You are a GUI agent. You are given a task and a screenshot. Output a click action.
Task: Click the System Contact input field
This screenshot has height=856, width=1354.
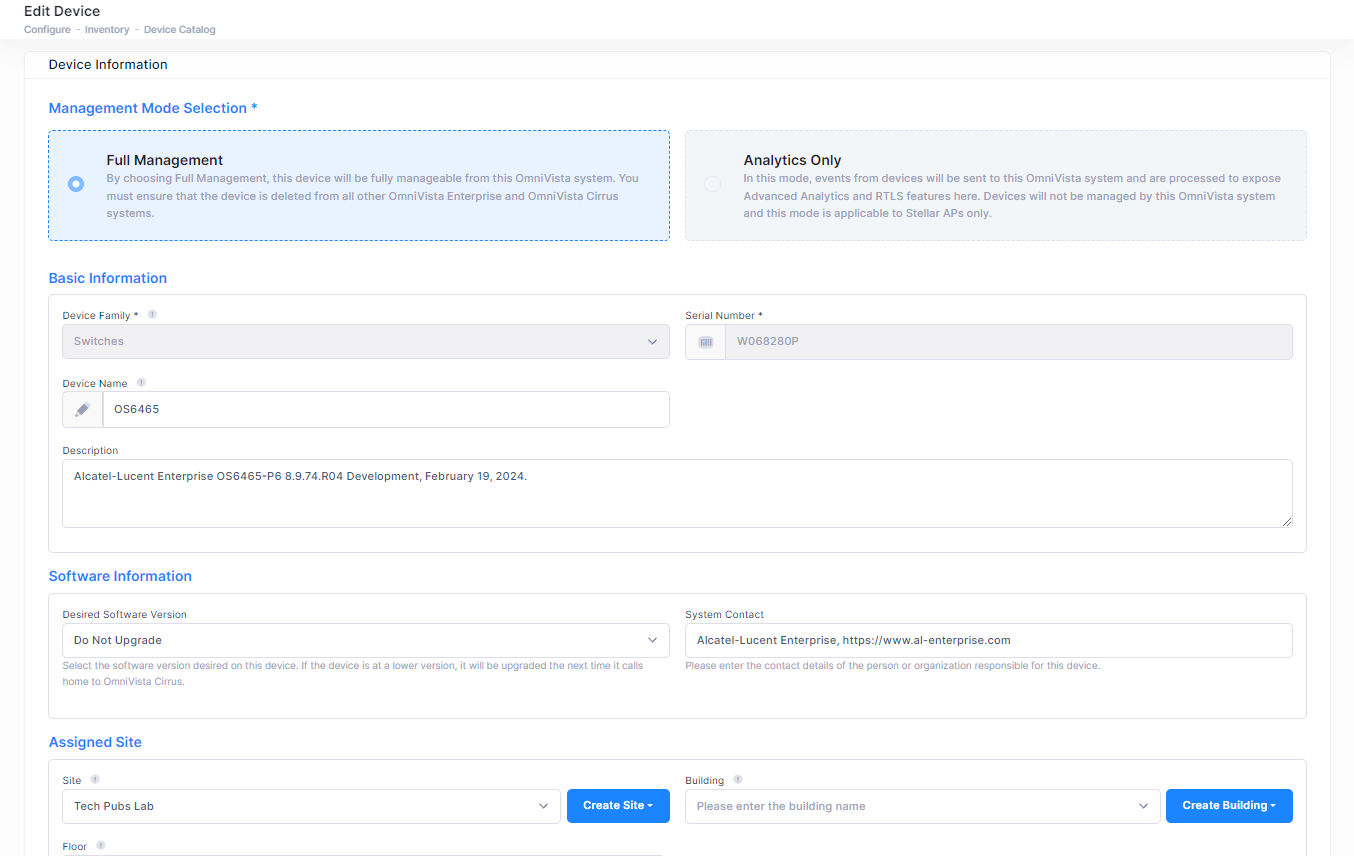[989, 640]
